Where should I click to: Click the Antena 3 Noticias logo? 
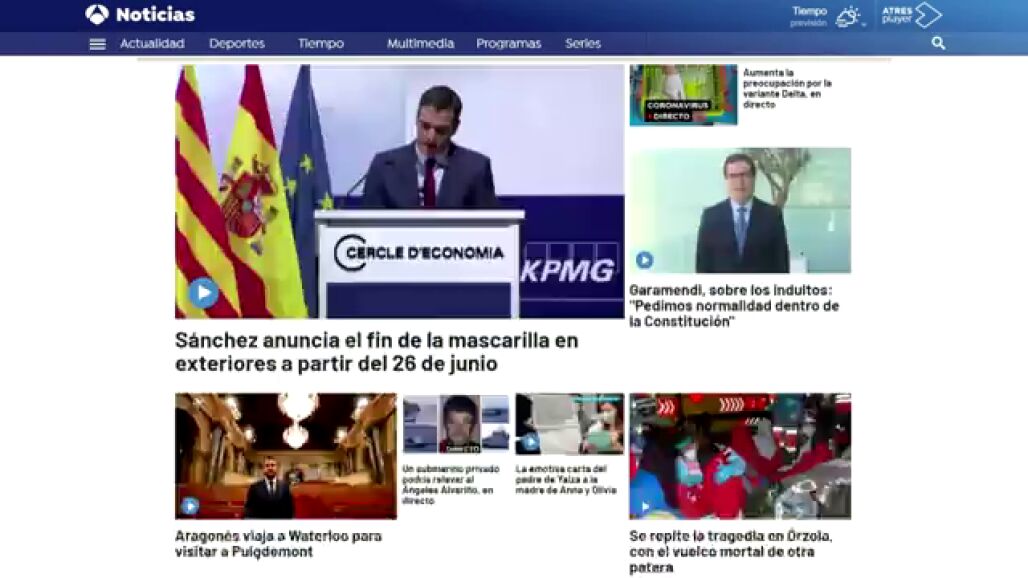coord(140,15)
